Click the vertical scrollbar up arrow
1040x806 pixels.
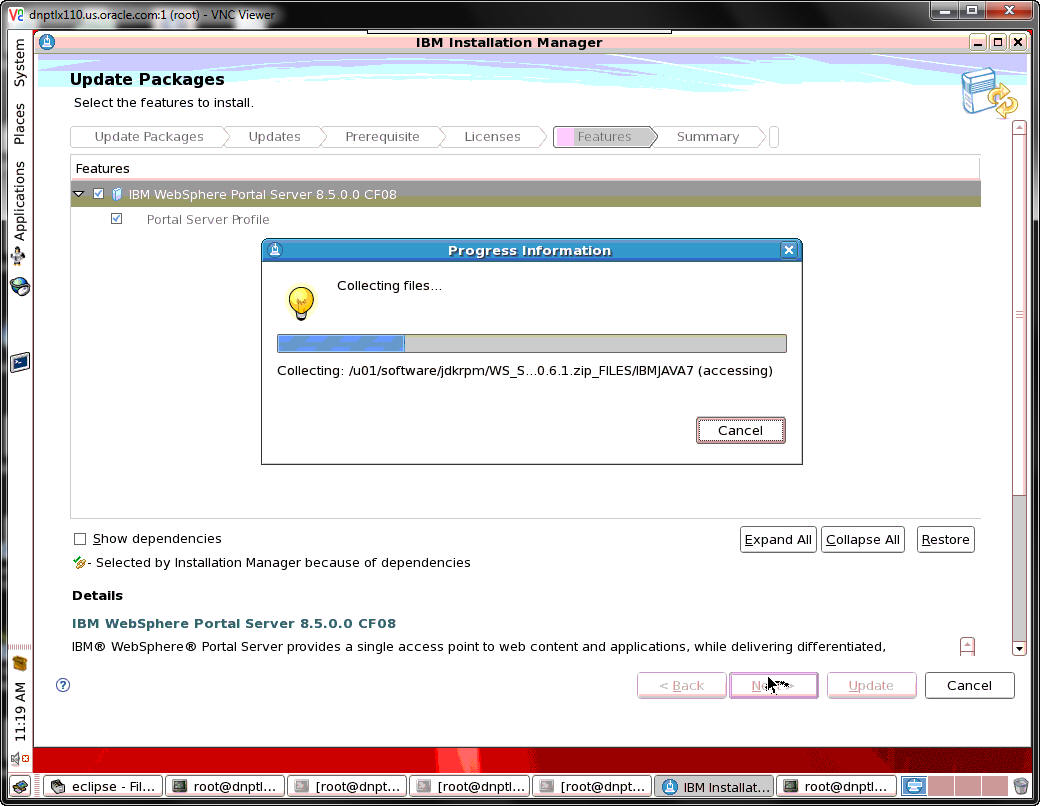pos(1019,127)
